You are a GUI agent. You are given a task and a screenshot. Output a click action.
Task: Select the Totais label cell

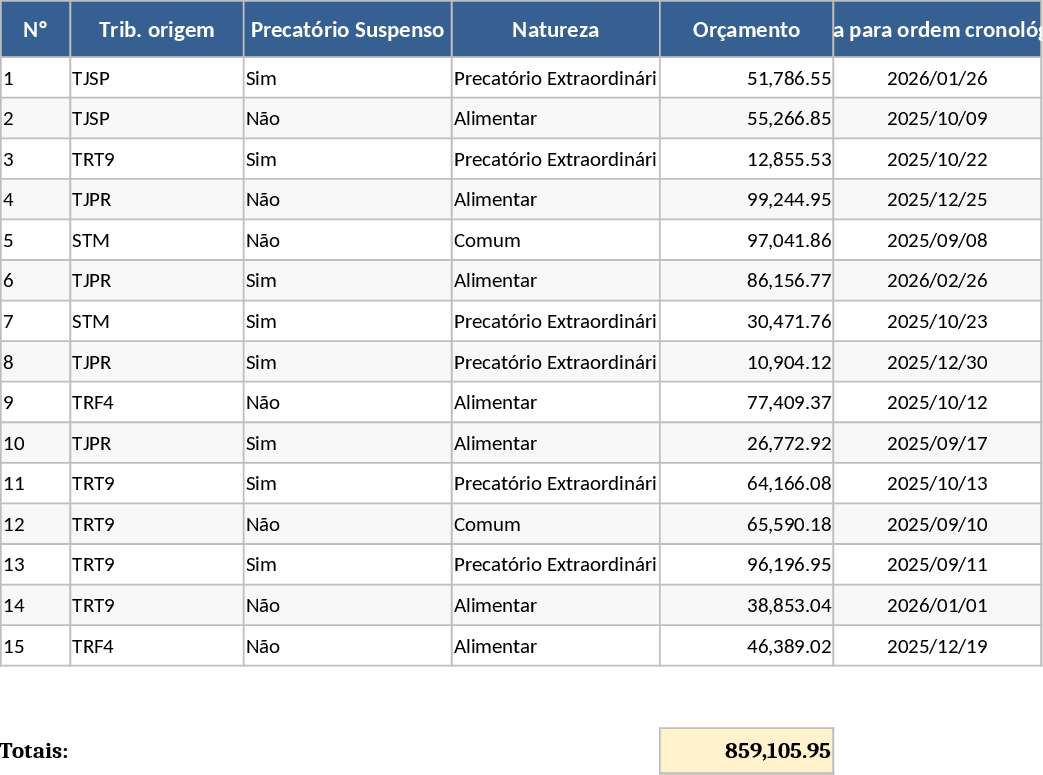click(35, 751)
